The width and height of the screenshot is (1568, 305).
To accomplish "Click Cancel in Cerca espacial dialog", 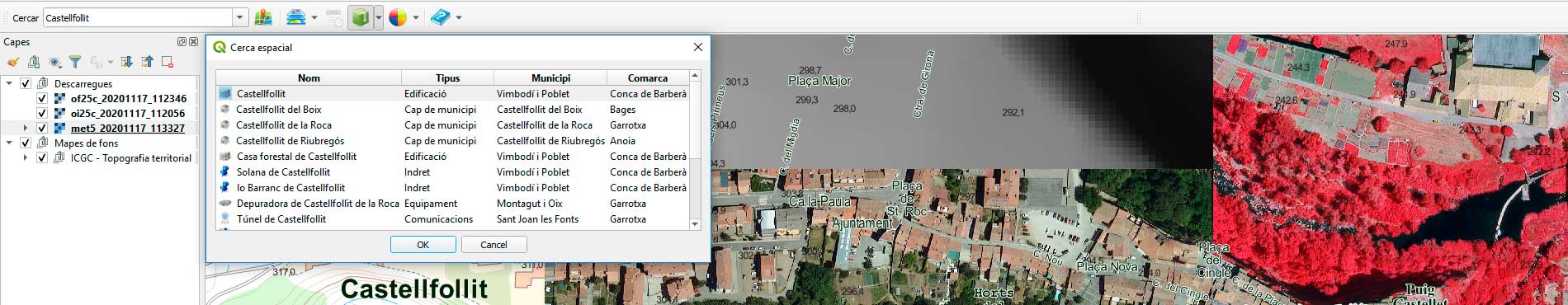I will click(494, 245).
